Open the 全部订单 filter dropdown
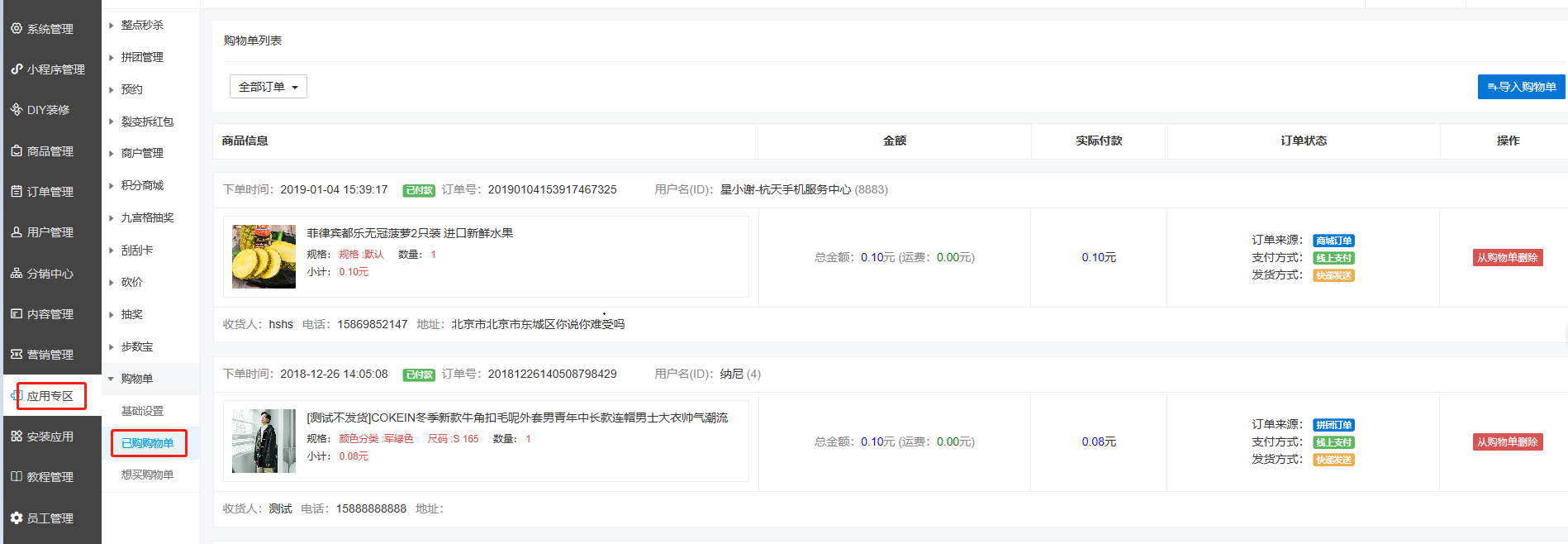 [268, 87]
